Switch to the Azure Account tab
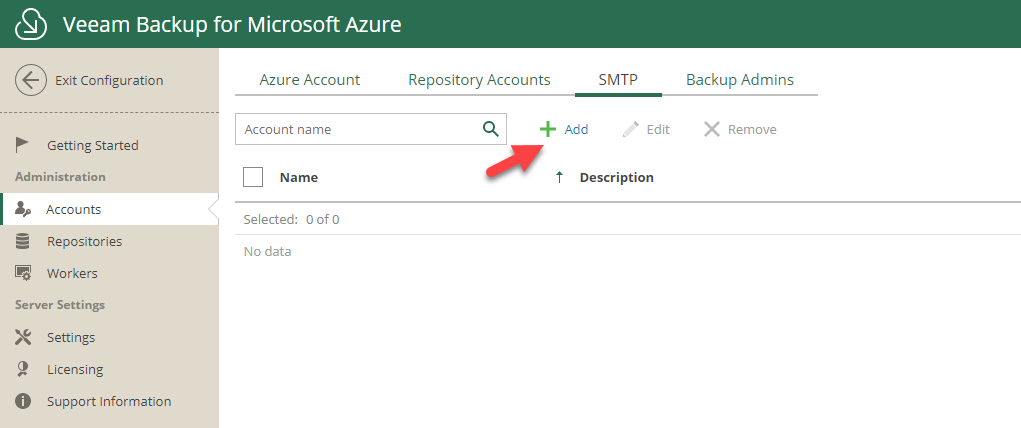The width and height of the screenshot is (1021, 428). click(x=309, y=80)
